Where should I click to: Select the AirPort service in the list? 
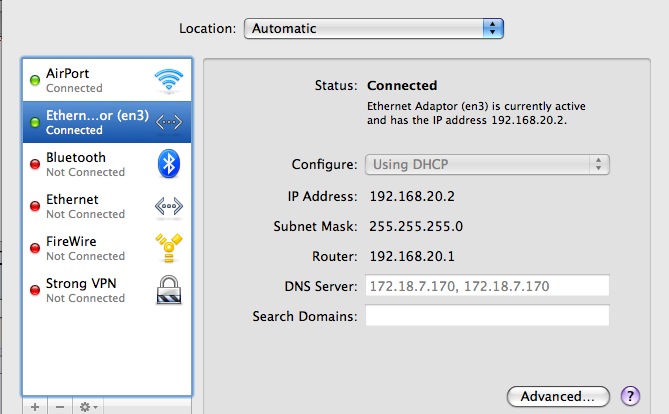(x=107, y=80)
